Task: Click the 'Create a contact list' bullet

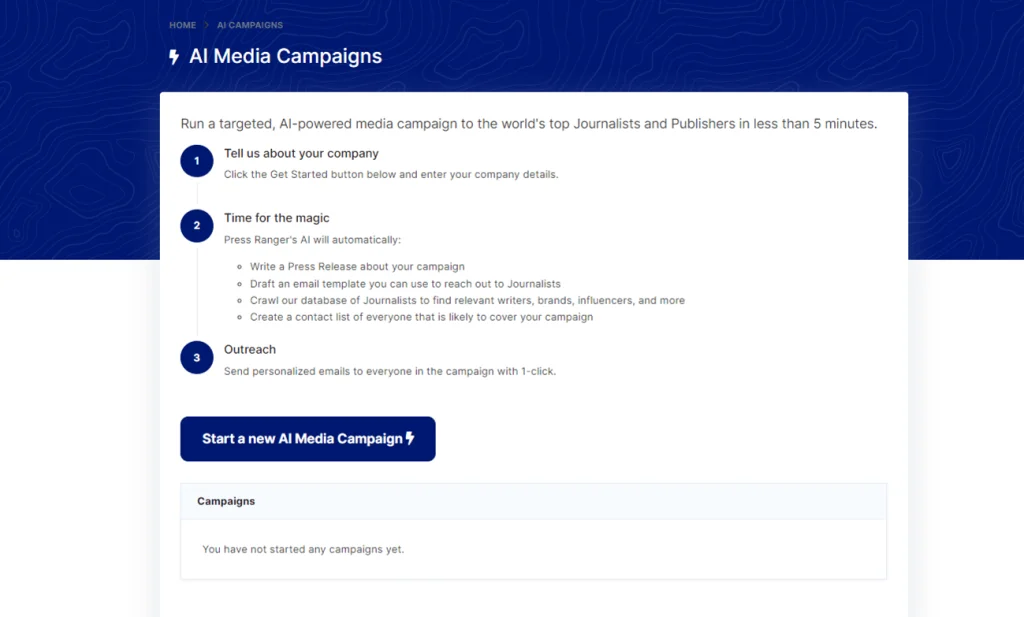Action: (421, 317)
